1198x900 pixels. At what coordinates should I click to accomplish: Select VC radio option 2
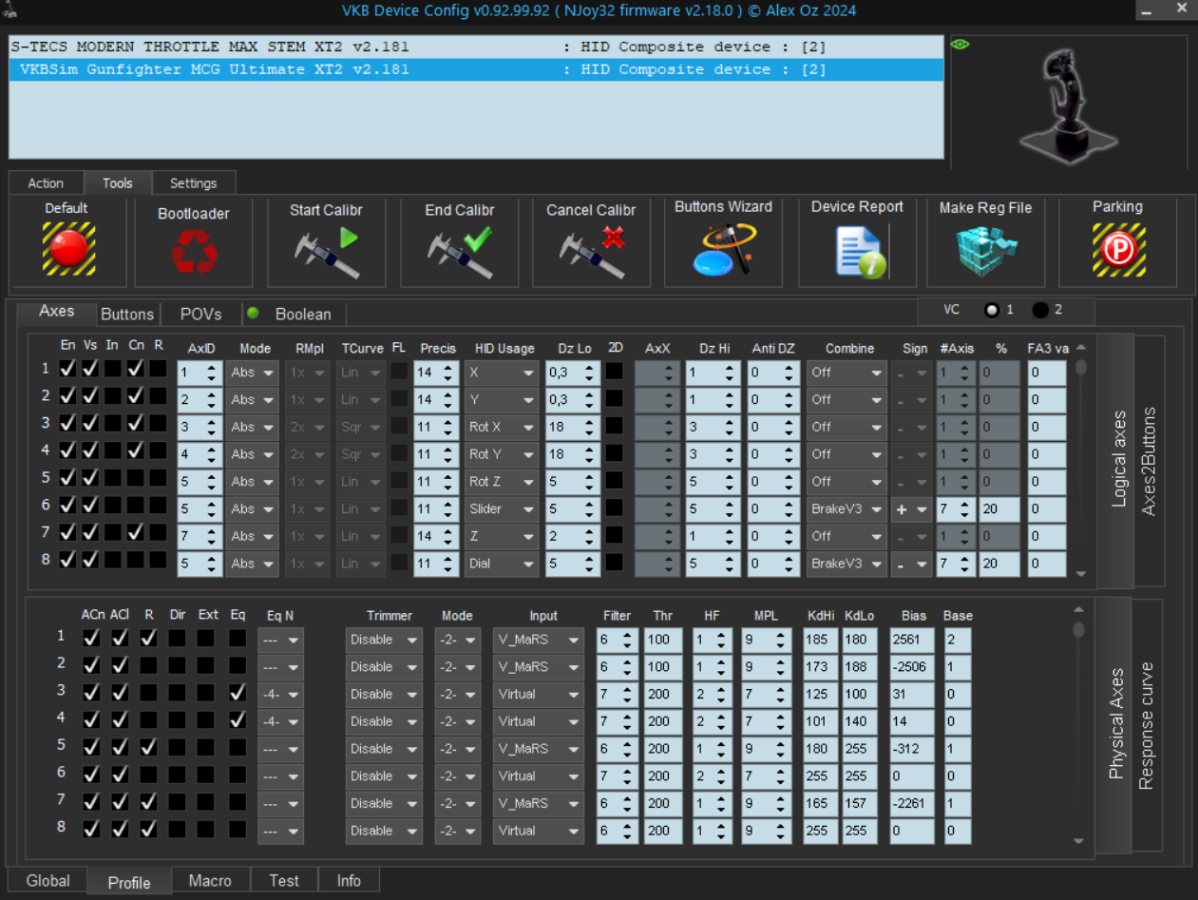(x=1040, y=310)
